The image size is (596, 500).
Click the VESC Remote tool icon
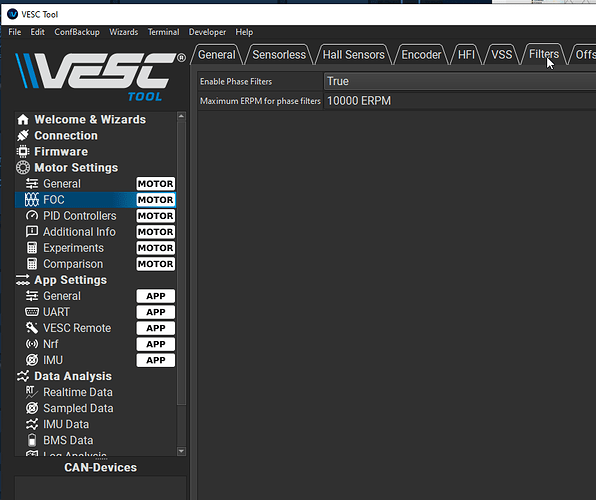(32, 328)
